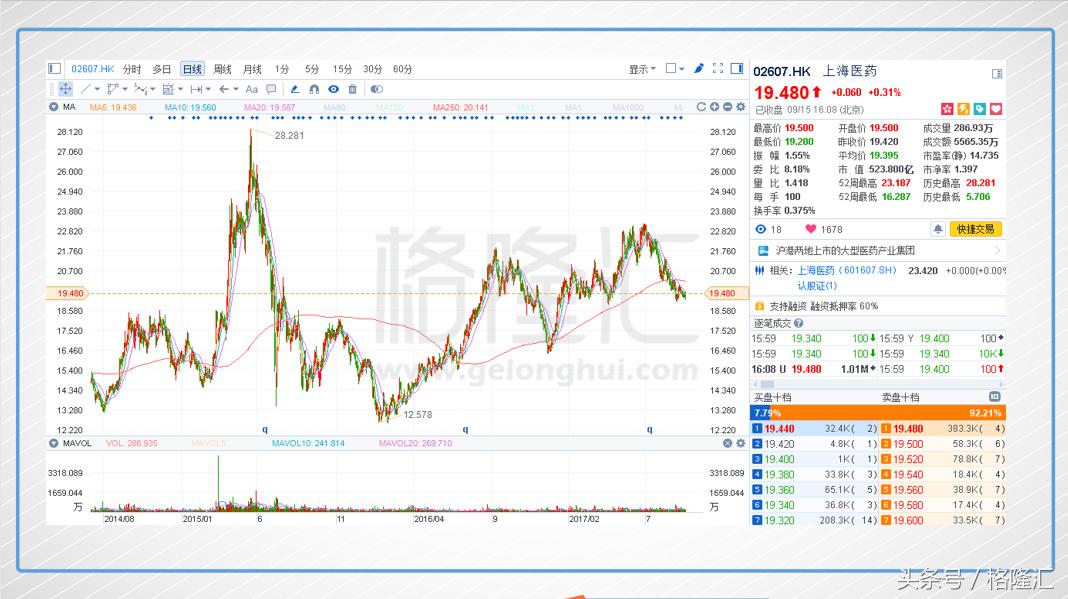Click the teal tag icon near quote
The height and width of the screenshot is (599, 1068).
(979, 109)
